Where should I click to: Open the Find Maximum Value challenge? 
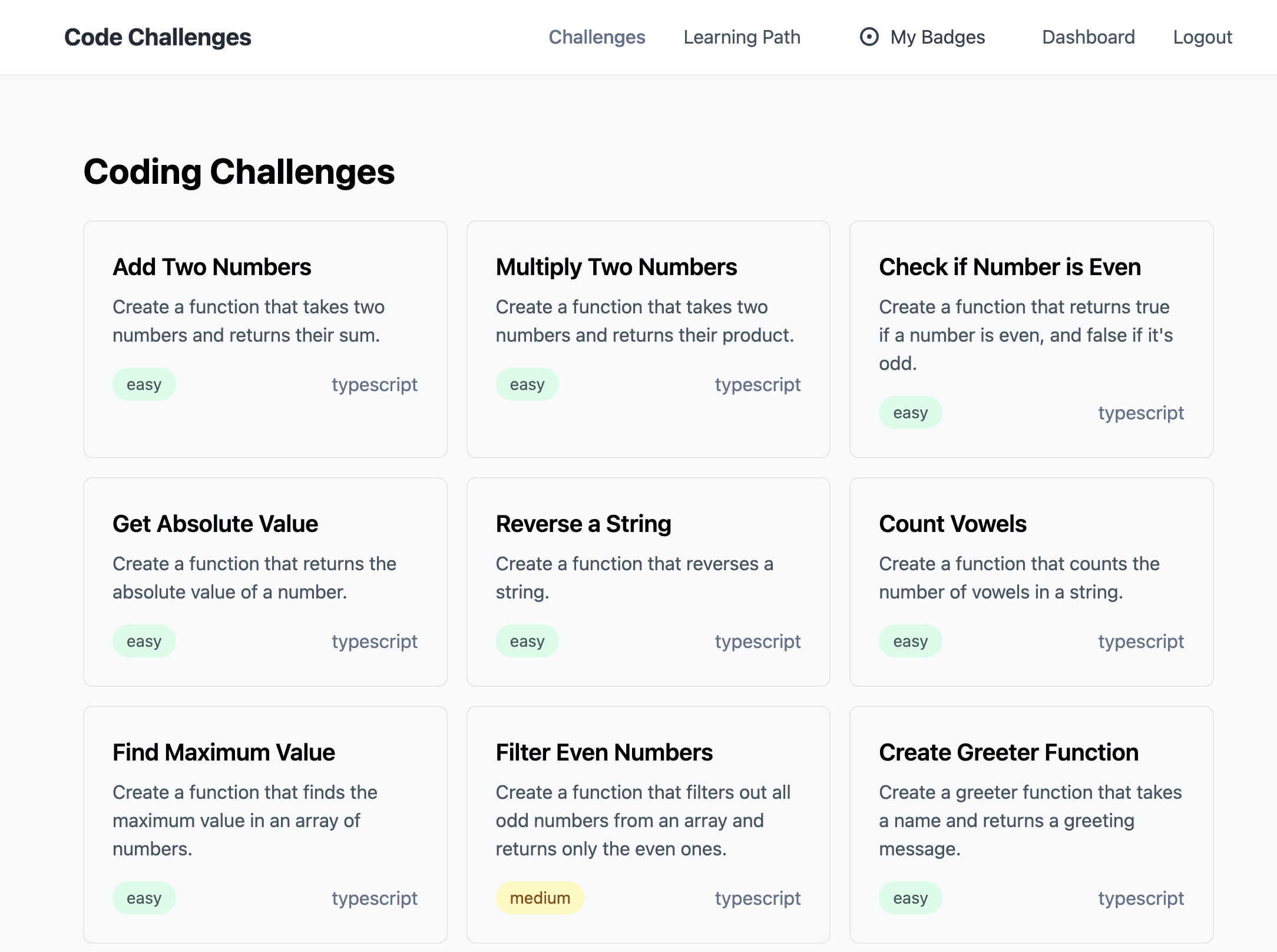click(265, 825)
